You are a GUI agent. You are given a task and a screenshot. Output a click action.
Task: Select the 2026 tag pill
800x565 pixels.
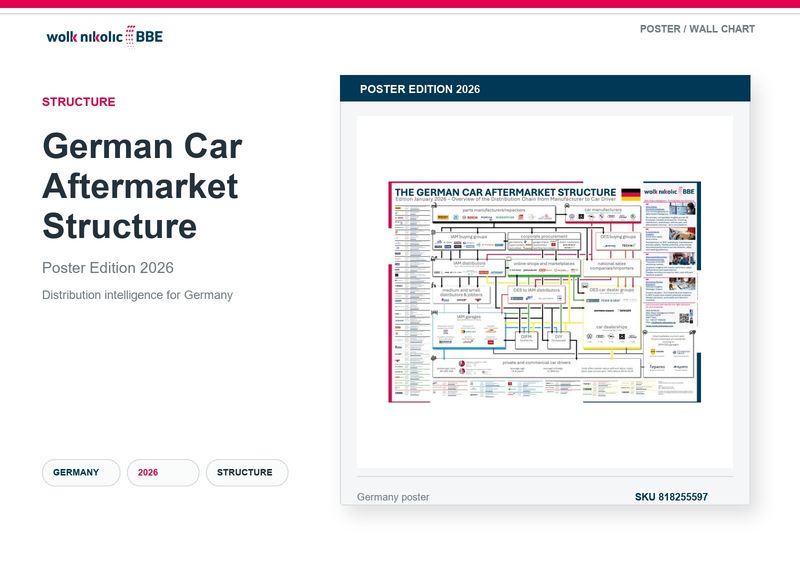163,473
